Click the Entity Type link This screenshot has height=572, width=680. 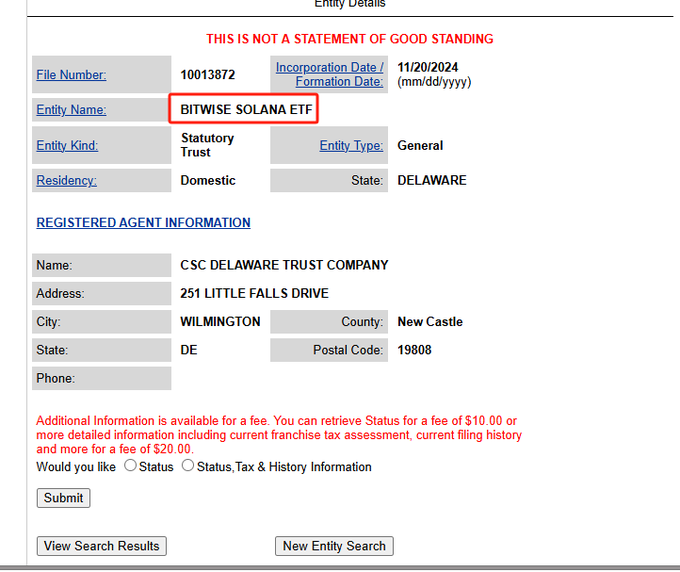351,145
